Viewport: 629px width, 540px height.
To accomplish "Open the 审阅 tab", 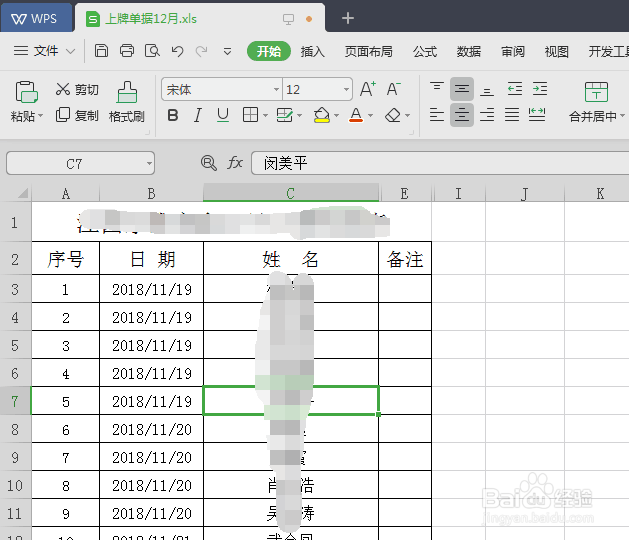I will 513,51.
